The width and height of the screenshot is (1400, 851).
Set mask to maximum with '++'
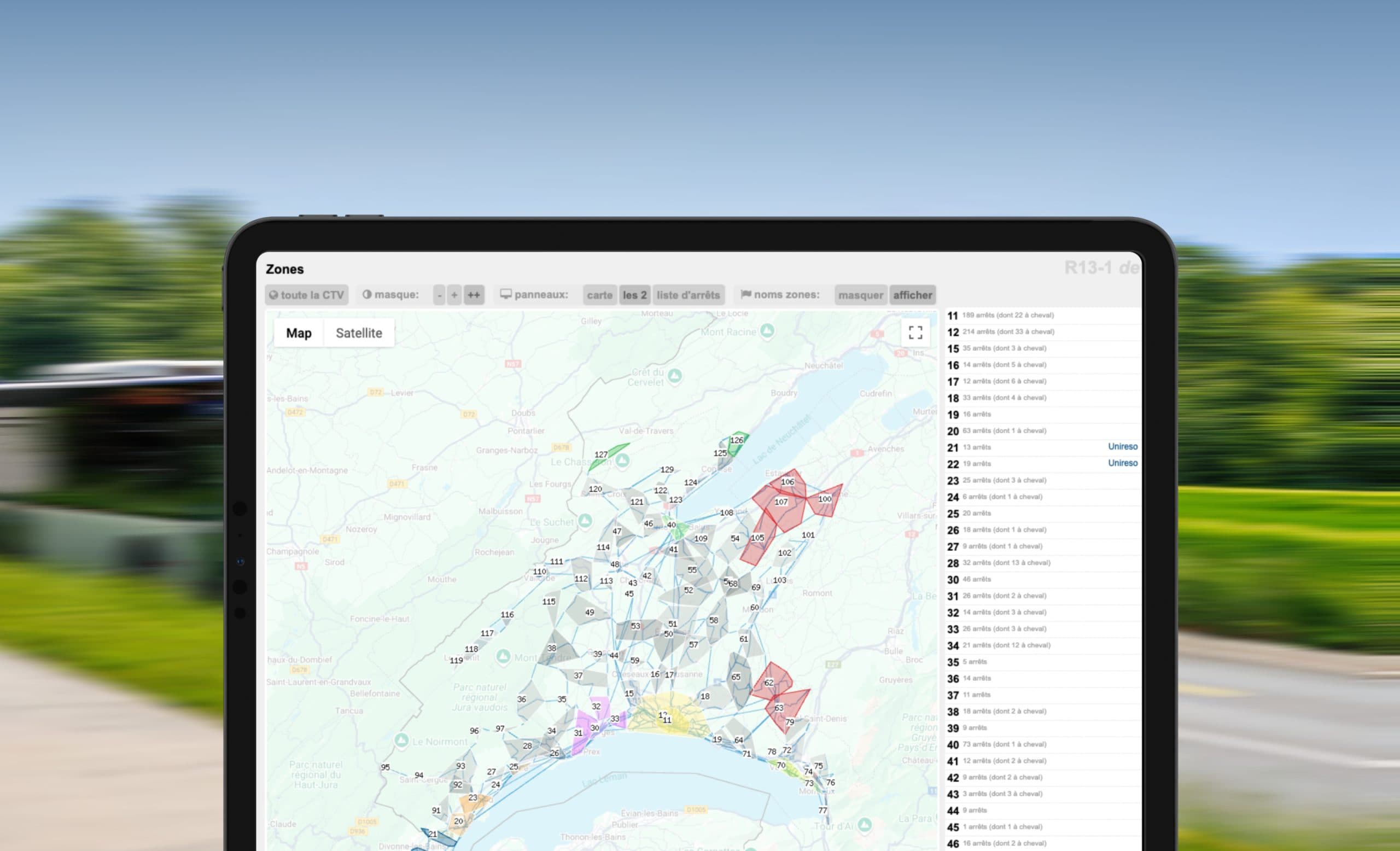click(x=473, y=295)
